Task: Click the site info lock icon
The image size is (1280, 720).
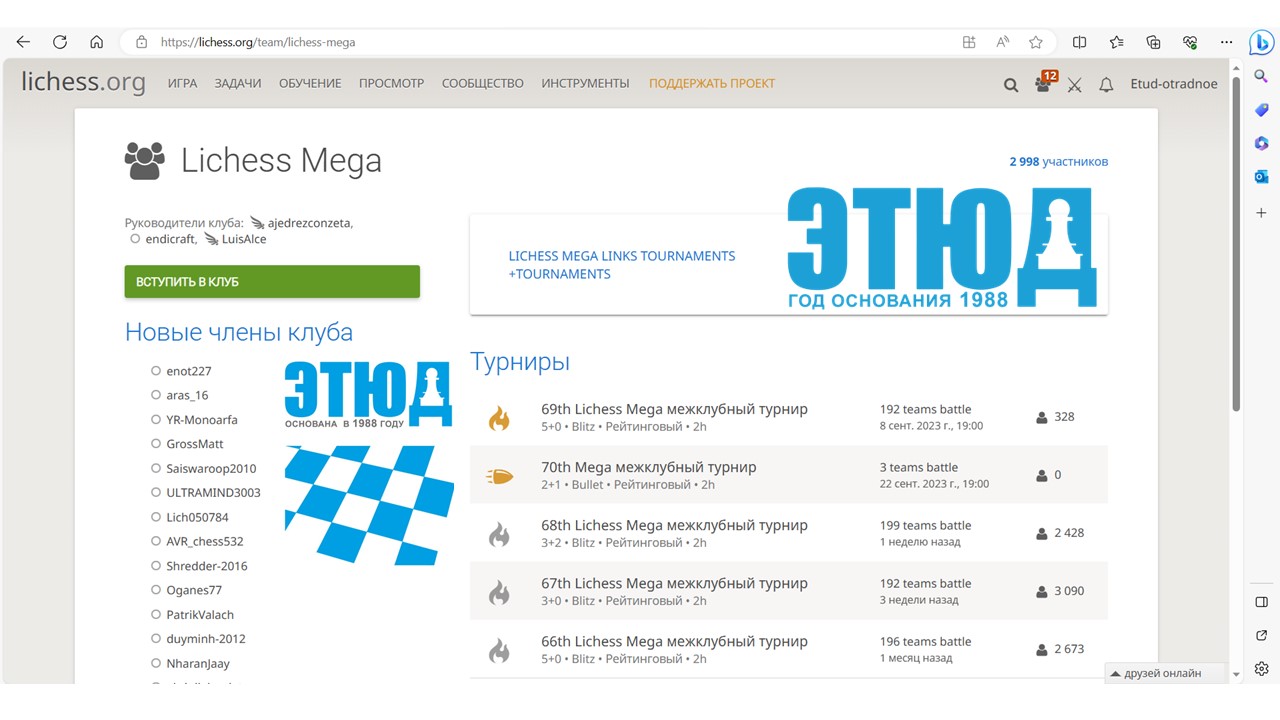Action: pos(141,42)
